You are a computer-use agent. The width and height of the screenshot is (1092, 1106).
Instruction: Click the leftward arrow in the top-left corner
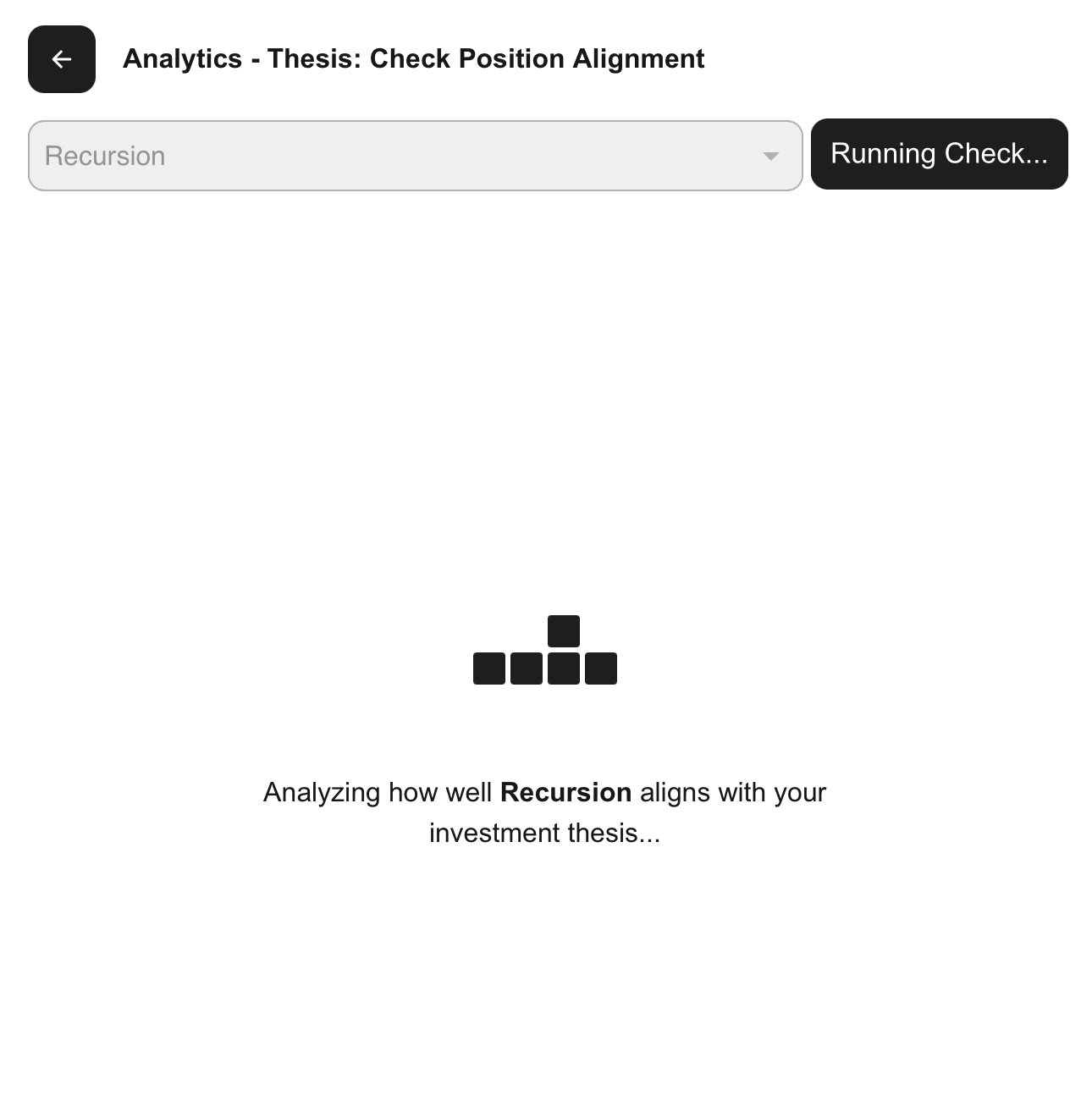pos(61,59)
